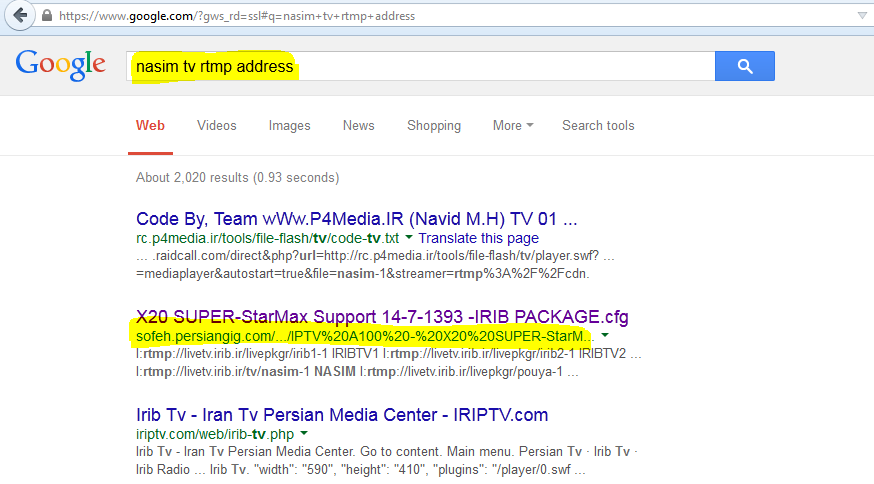Expand the More dropdown menu
874x484 pixels.
(513, 126)
